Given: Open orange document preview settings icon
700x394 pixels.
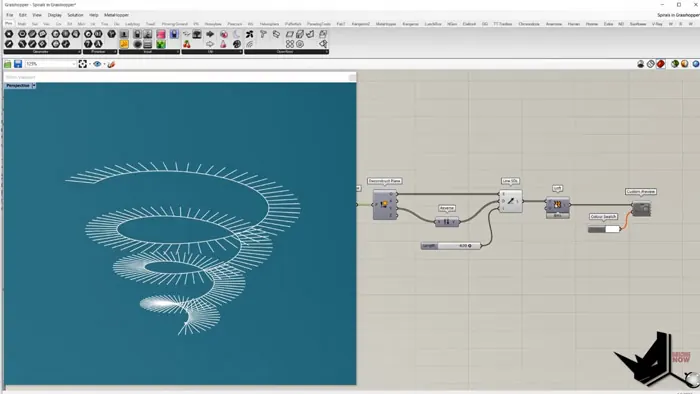Looking at the screenshot, I should tap(685, 64).
